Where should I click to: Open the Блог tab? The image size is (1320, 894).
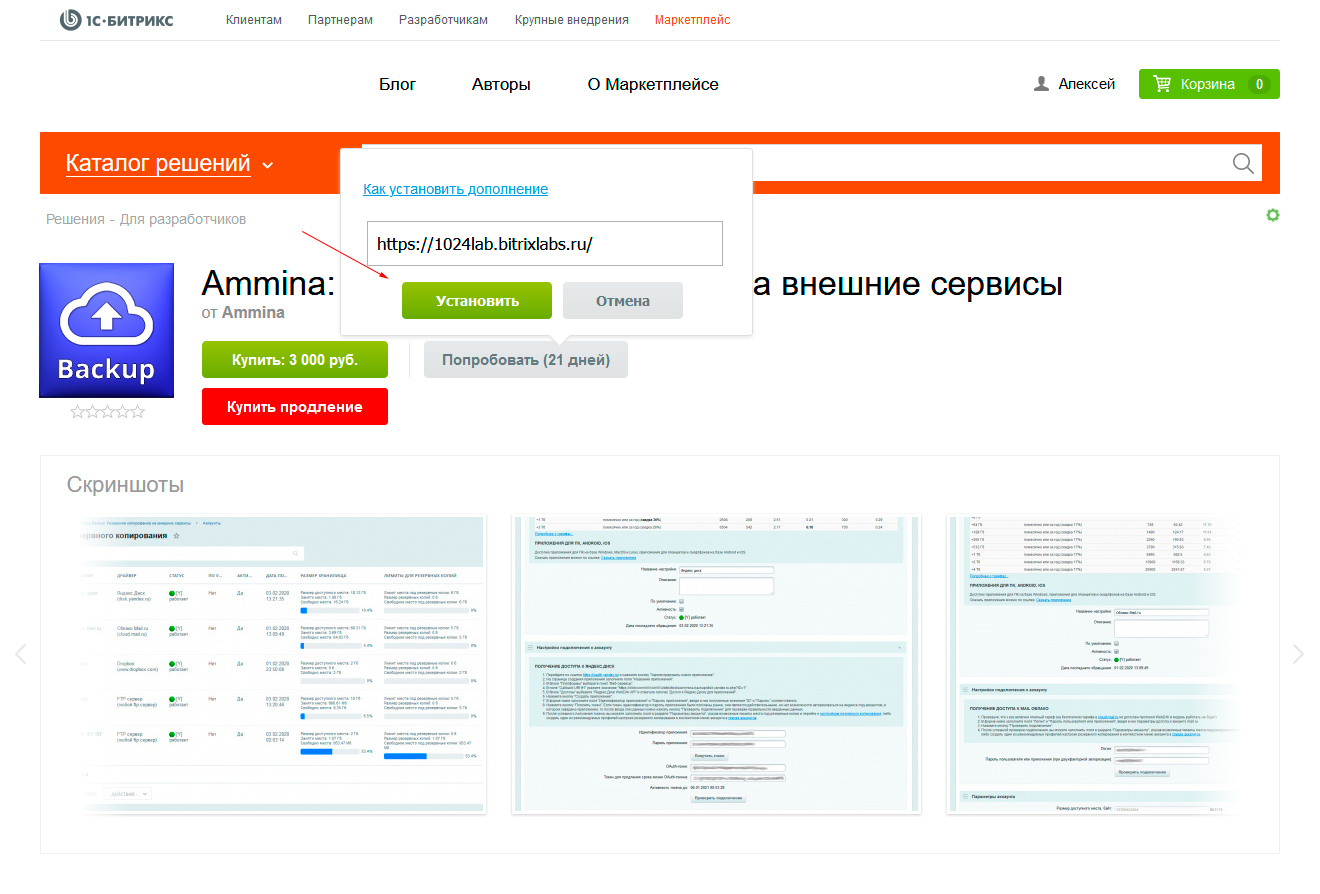pos(397,85)
